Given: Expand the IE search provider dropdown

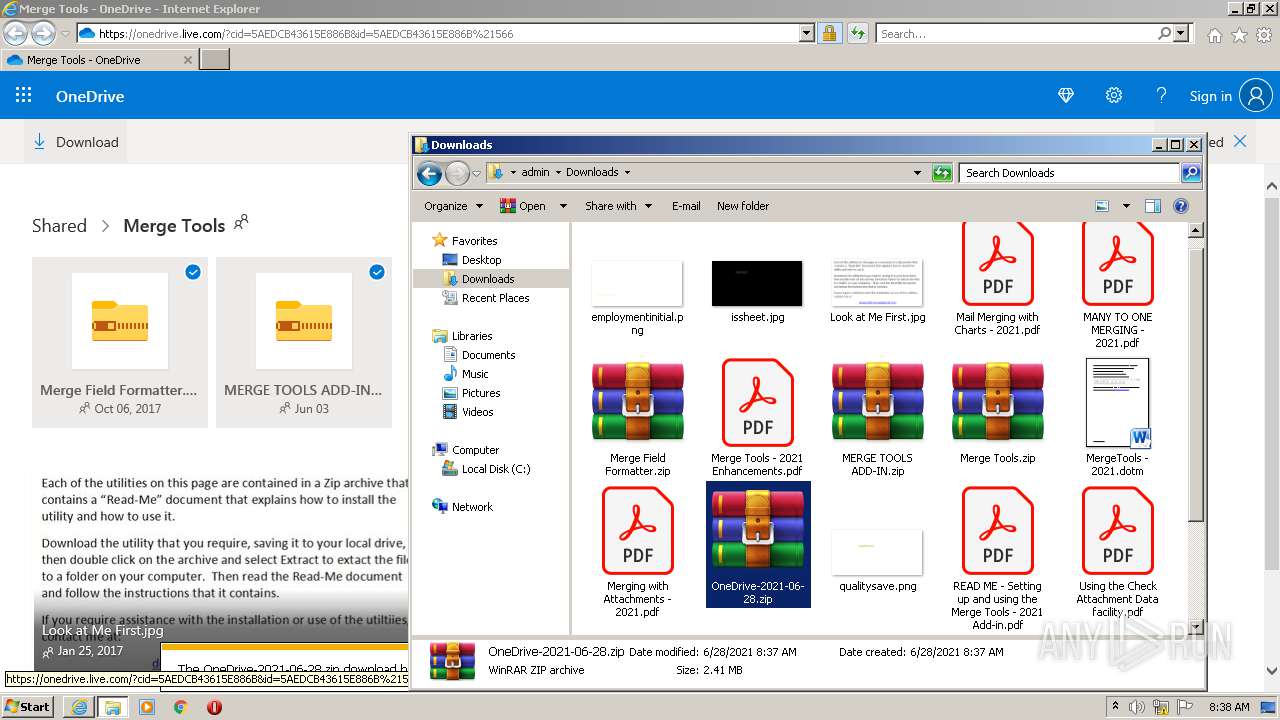Looking at the screenshot, I should tap(1182, 33).
